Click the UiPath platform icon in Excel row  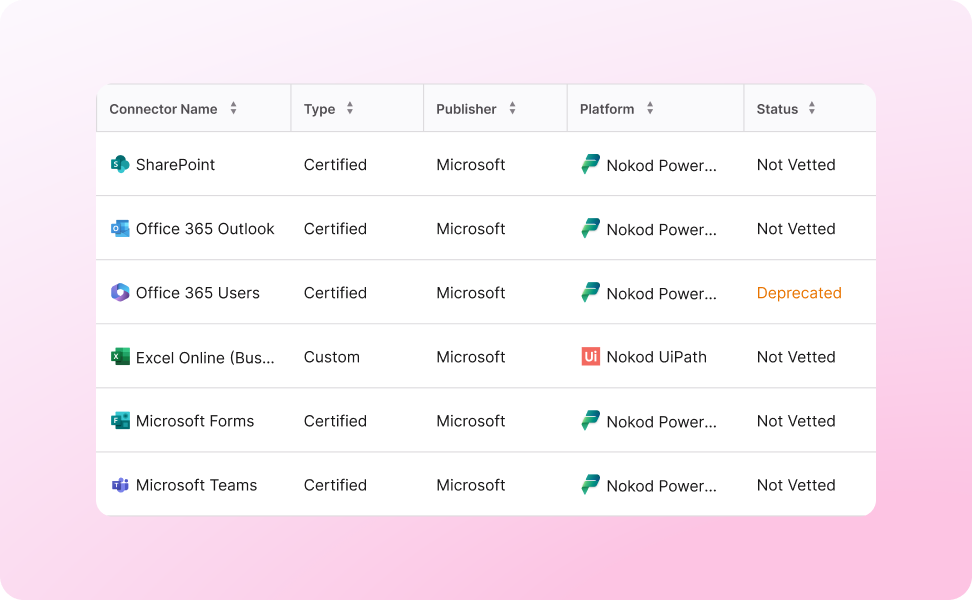click(x=589, y=356)
